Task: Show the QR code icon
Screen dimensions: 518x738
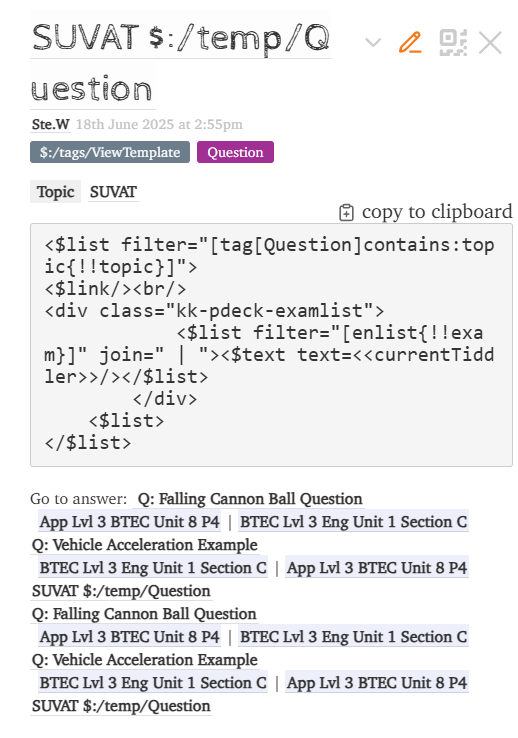Action: [x=453, y=43]
